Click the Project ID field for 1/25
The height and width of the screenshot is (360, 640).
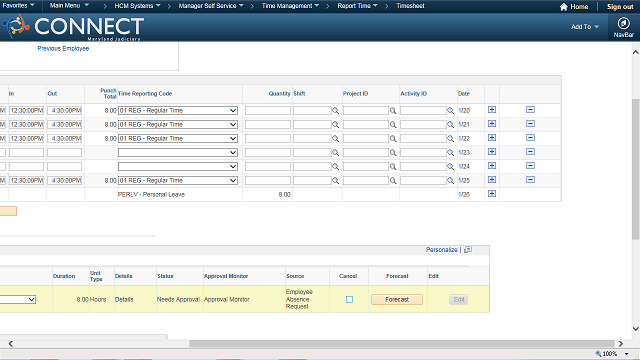pos(366,180)
